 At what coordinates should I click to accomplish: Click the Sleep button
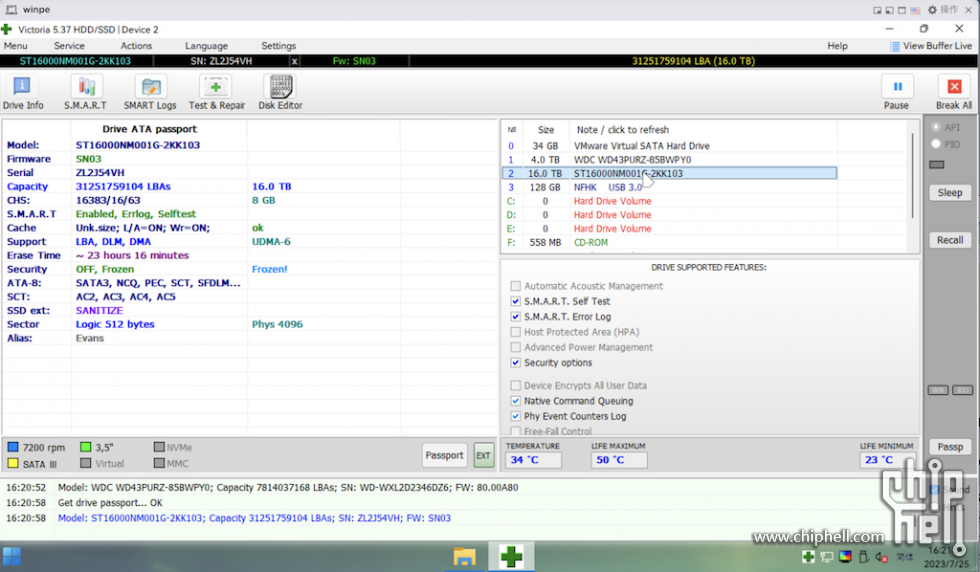[949, 193]
